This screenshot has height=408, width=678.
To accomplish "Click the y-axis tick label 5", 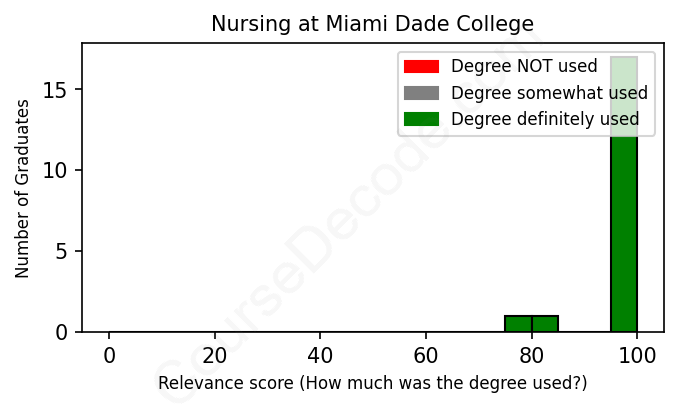I will pyautogui.click(x=62, y=251).
